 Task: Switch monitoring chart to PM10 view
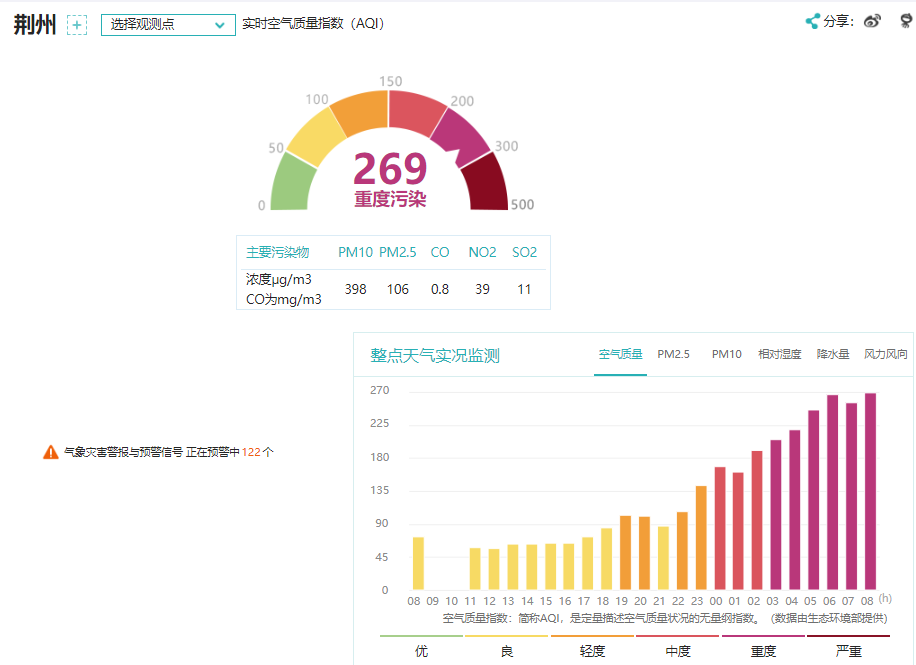[727, 353]
